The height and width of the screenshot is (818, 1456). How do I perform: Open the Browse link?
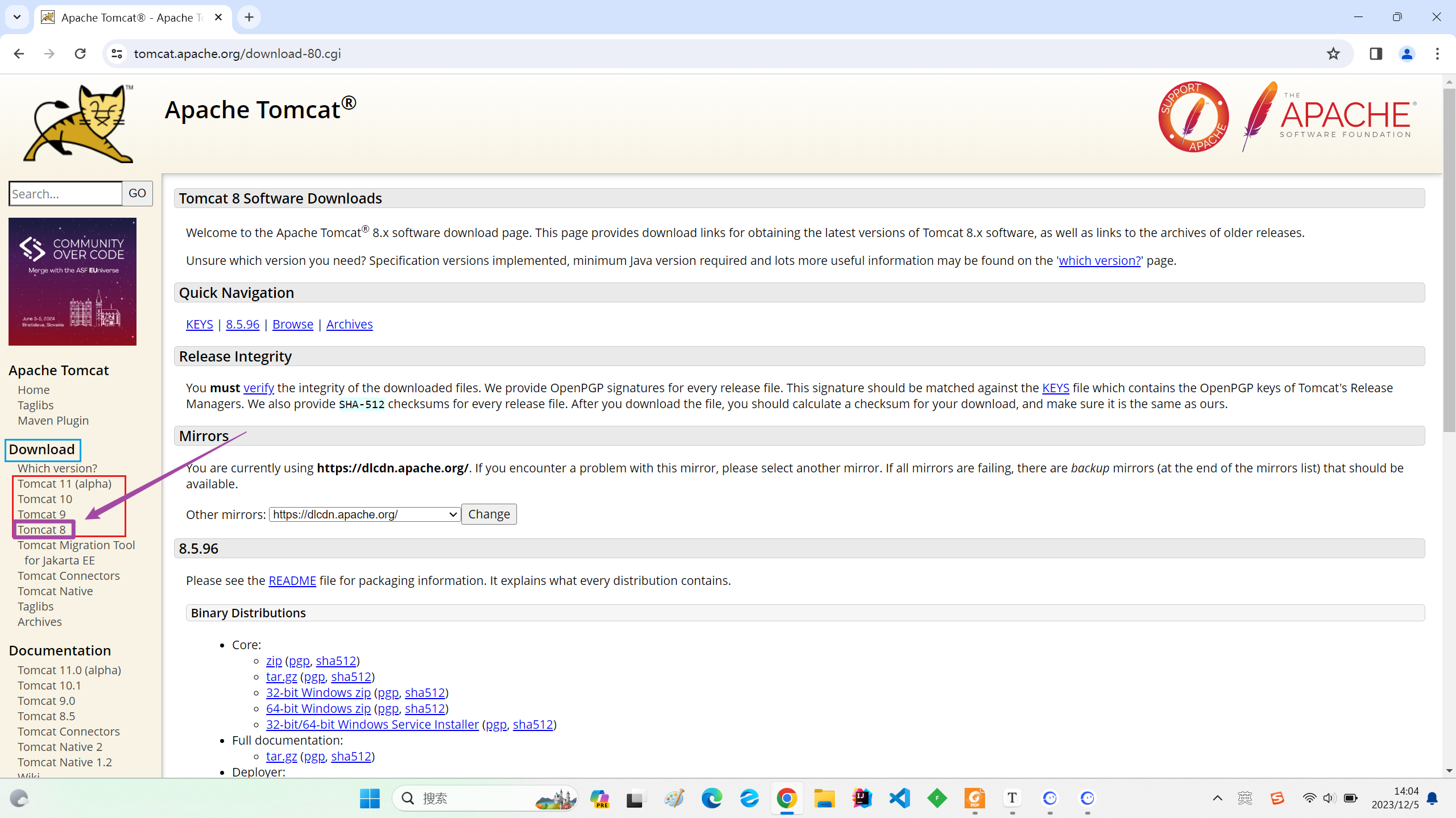pyautogui.click(x=292, y=324)
